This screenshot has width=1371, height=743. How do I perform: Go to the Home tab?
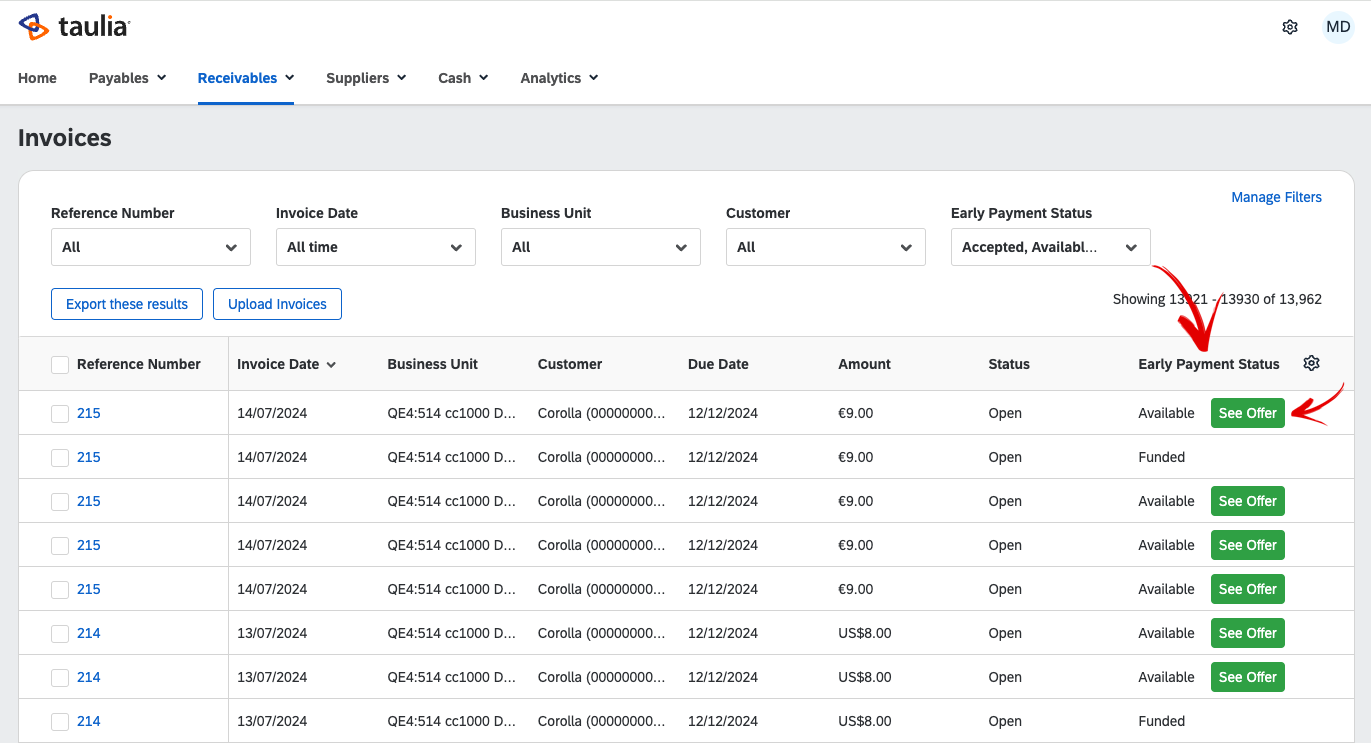tap(37, 78)
